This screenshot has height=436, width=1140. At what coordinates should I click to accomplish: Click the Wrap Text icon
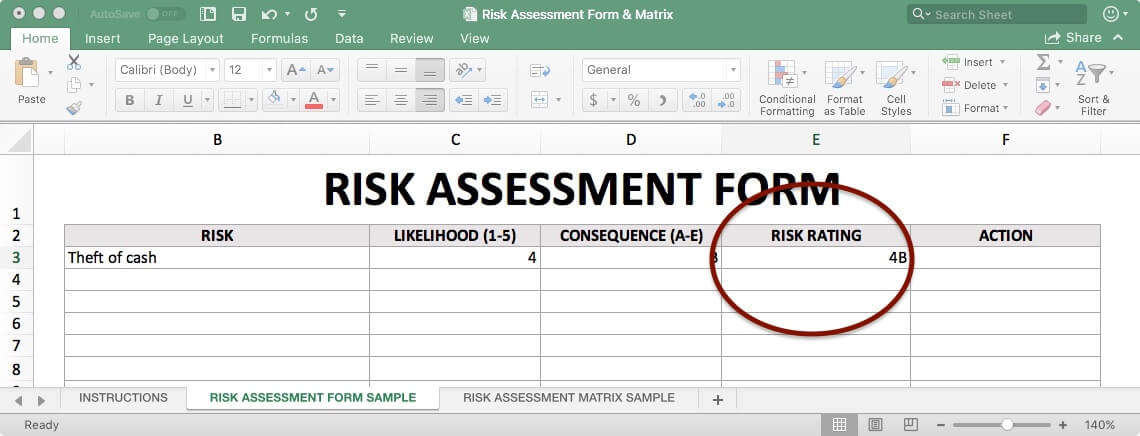point(540,70)
